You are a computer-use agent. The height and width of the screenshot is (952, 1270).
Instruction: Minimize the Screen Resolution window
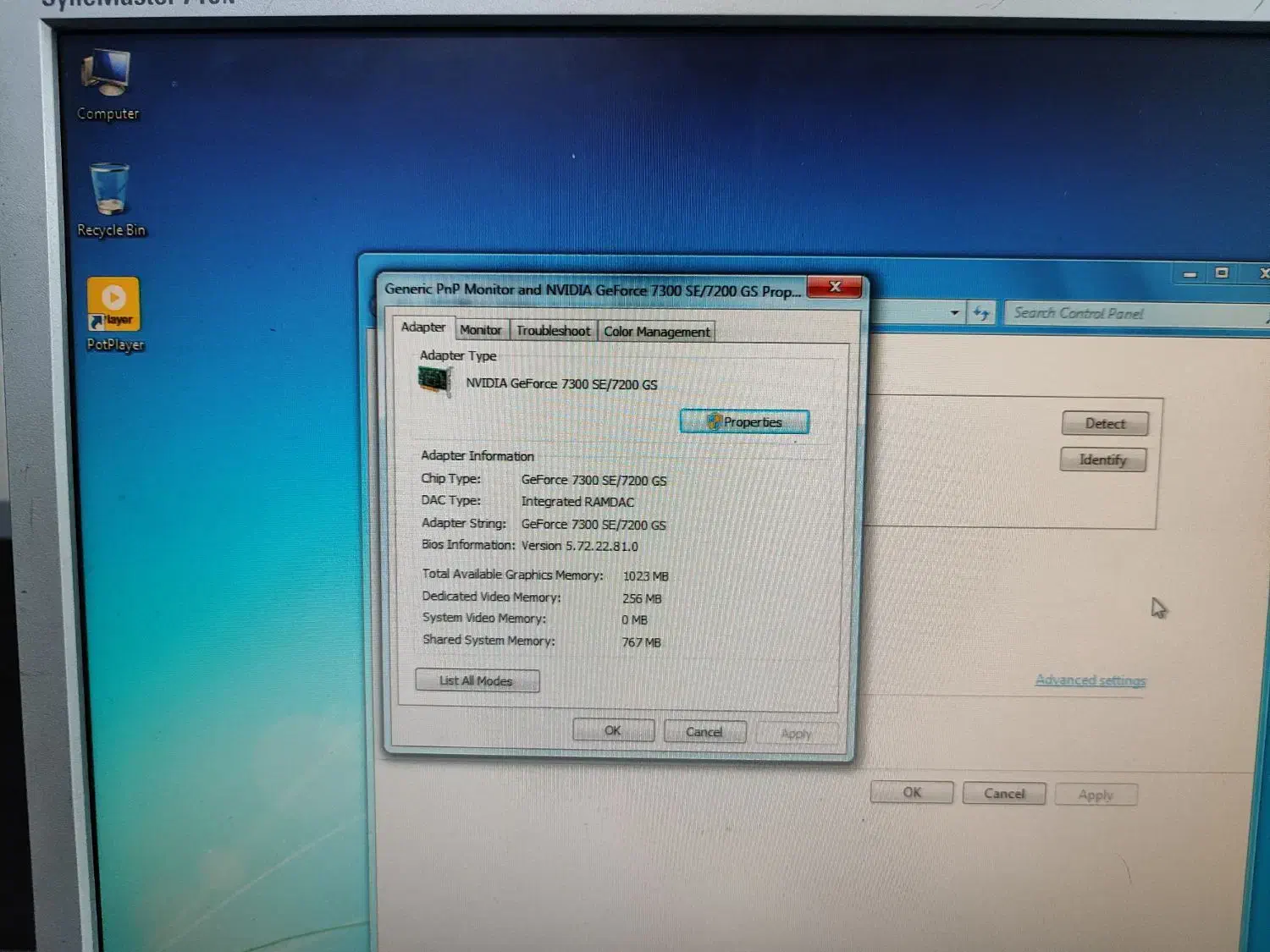(x=1190, y=273)
